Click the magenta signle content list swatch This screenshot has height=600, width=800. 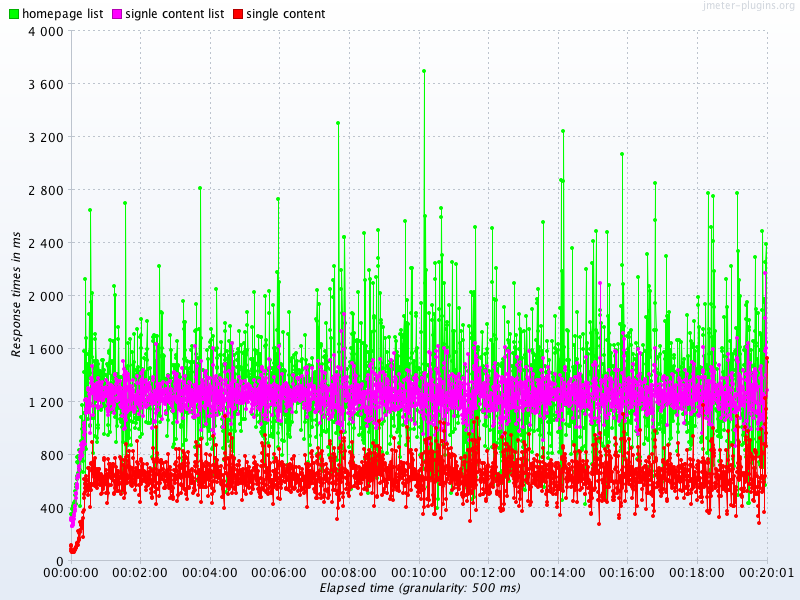point(116,14)
